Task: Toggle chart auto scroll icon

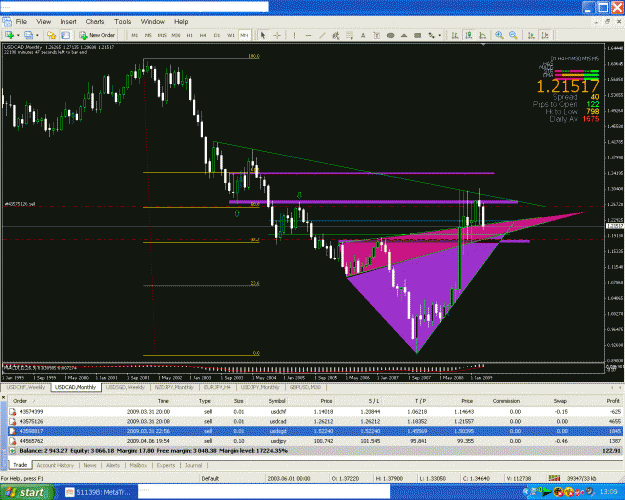Action: pos(531,35)
